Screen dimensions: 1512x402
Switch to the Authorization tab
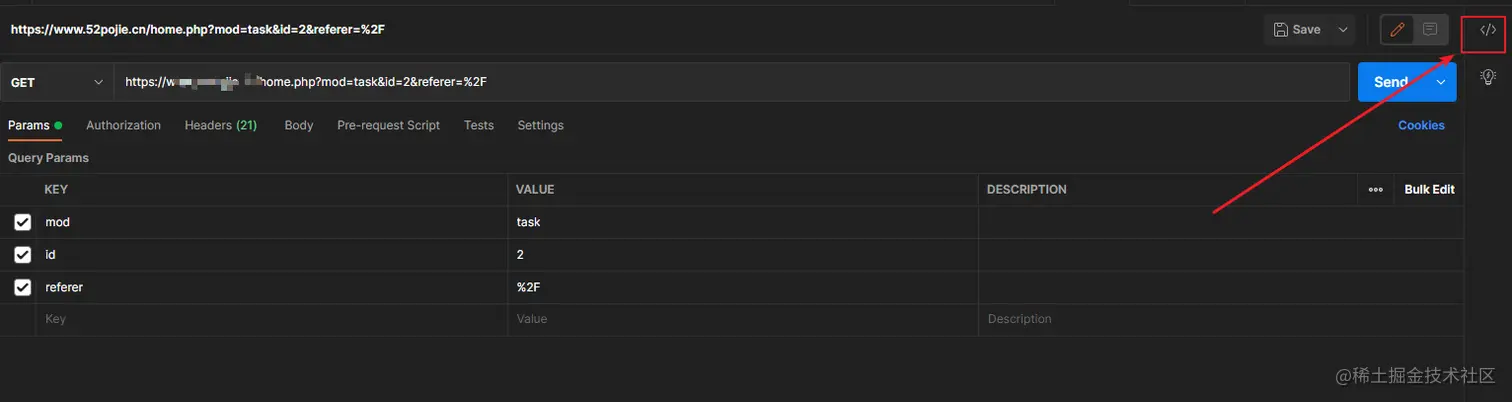pos(123,125)
